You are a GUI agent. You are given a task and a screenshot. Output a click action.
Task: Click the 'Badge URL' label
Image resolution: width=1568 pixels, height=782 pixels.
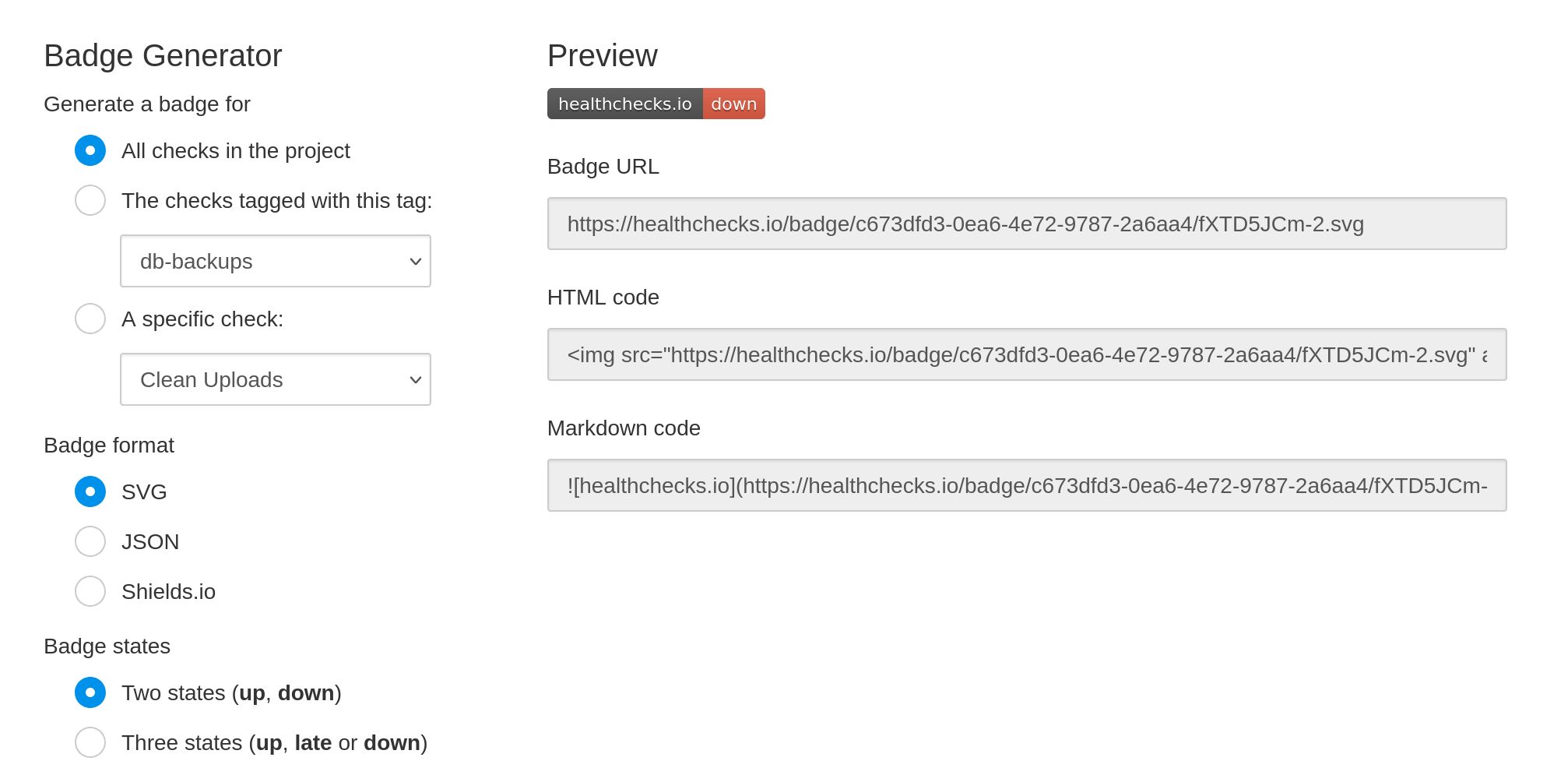603,166
